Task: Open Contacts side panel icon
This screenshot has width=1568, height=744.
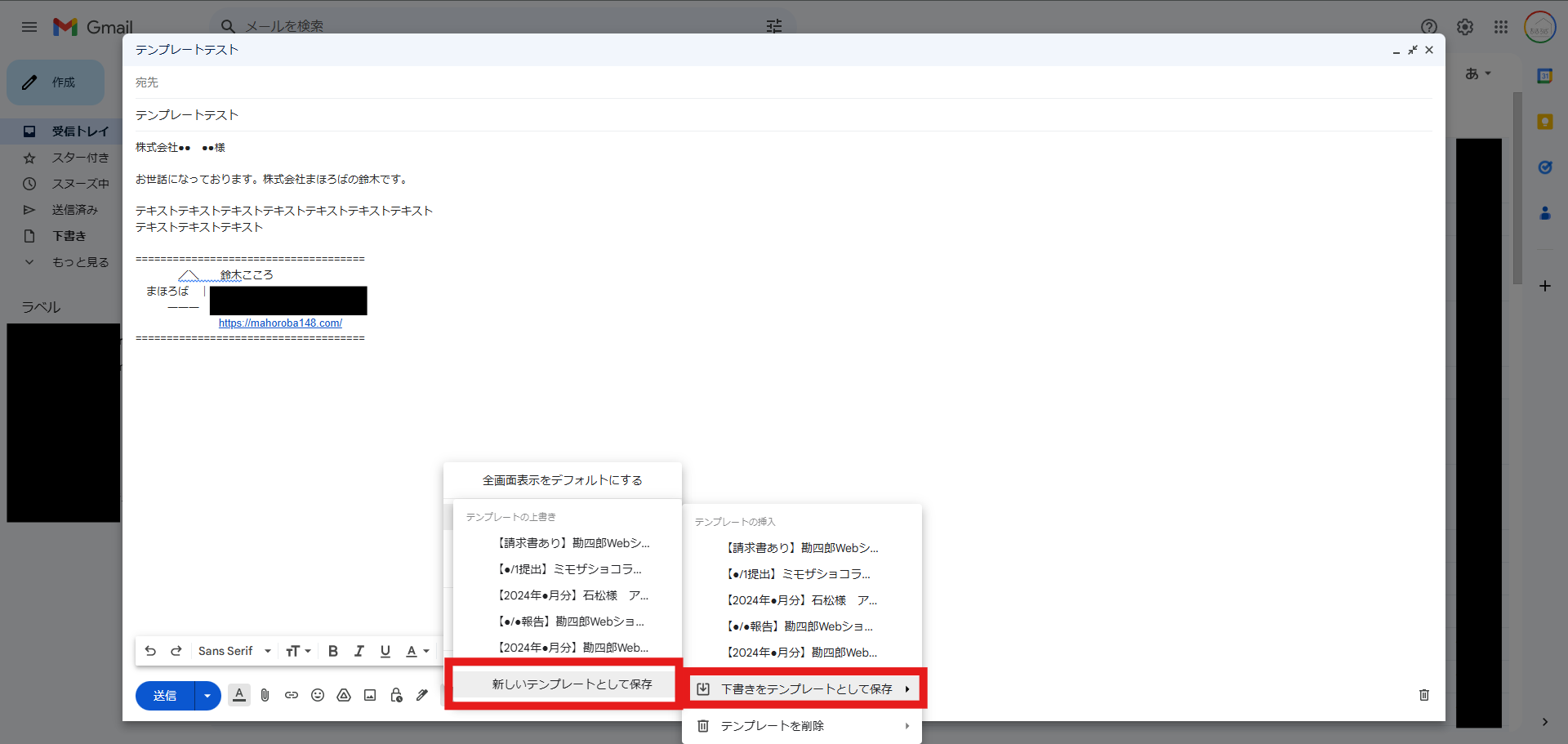Action: [x=1544, y=213]
